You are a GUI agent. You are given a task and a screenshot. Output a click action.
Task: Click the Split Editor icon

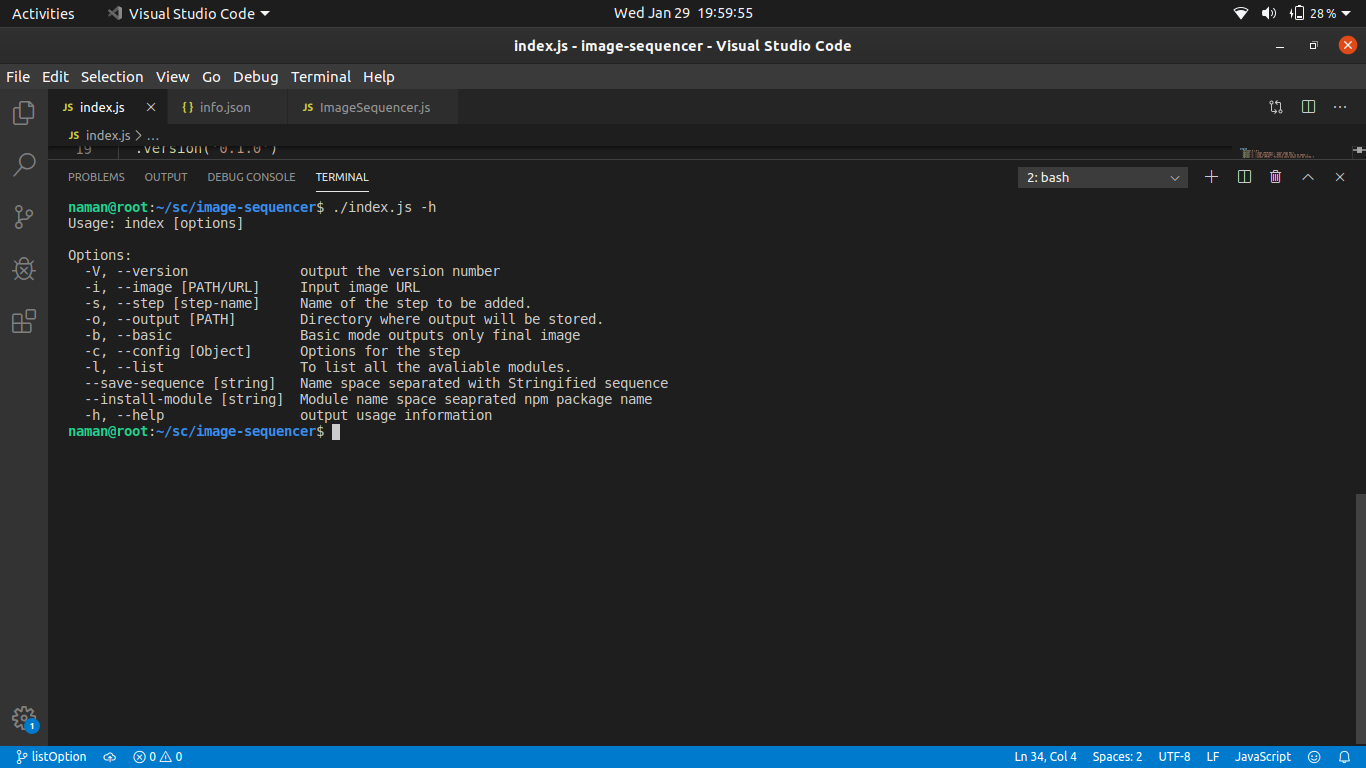coord(1308,106)
